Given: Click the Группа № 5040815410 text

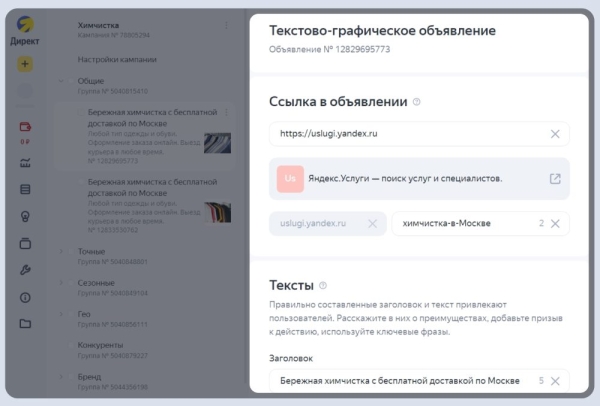Looking at the screenshot, I should (112, 91).
